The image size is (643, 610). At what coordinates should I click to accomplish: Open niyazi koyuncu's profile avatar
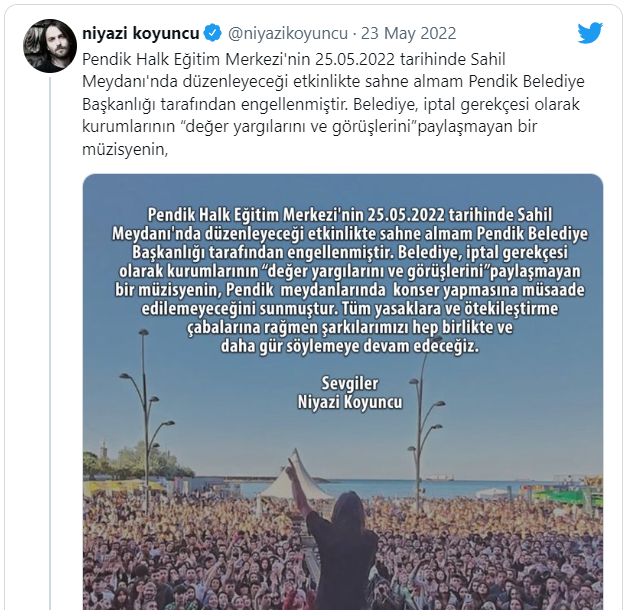pos(50,46)
